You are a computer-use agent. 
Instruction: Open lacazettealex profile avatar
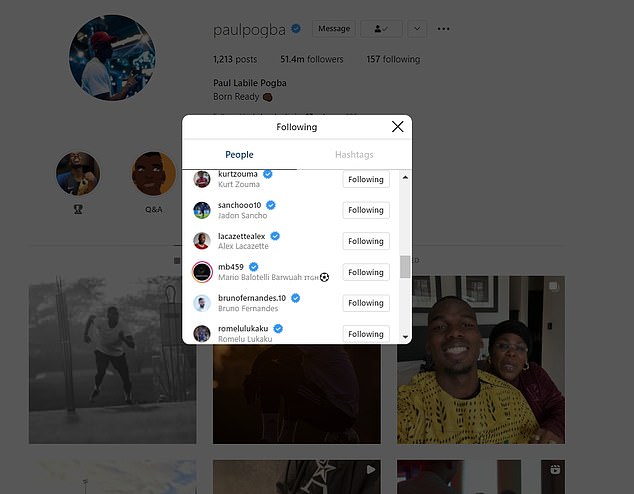tap(202, 241)
